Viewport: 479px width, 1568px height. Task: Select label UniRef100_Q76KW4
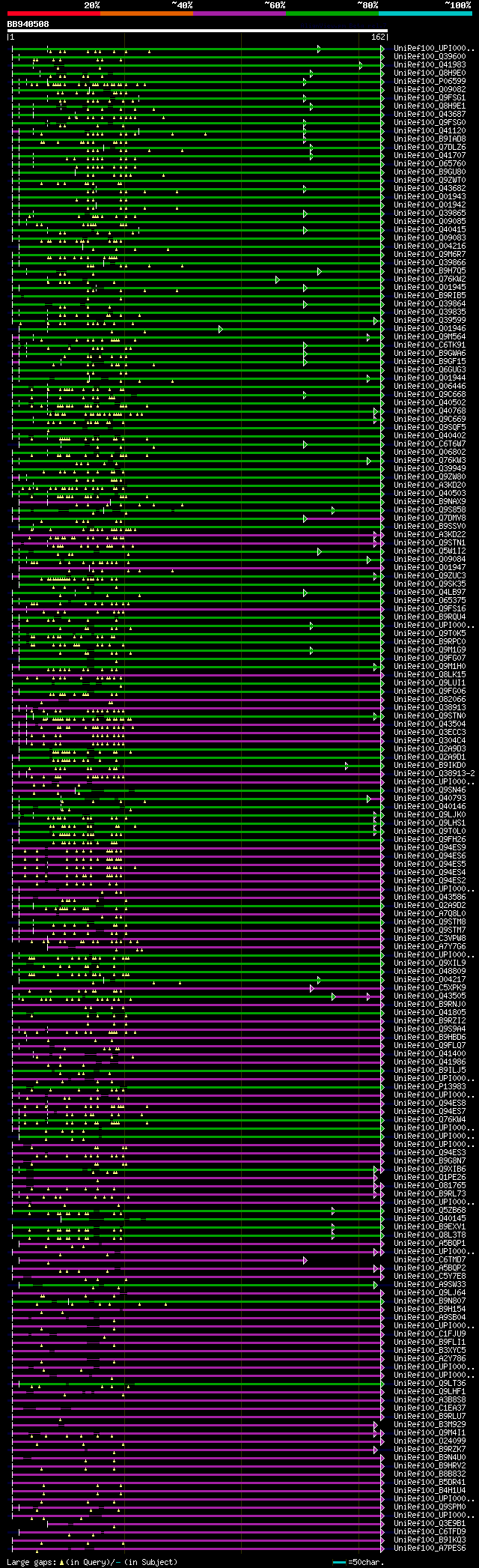point(430,1119)
